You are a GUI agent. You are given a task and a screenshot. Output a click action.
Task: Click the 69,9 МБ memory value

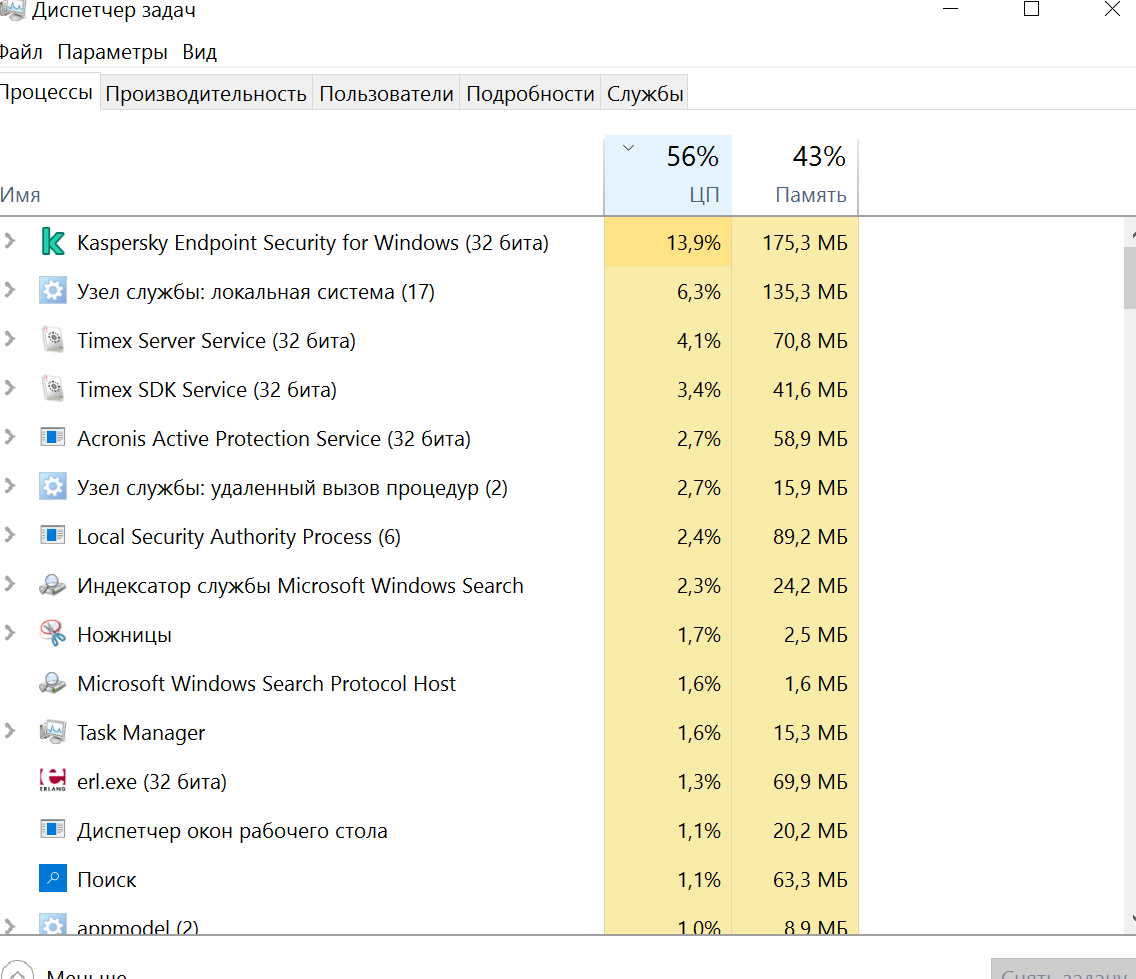(x=810, y=782)
